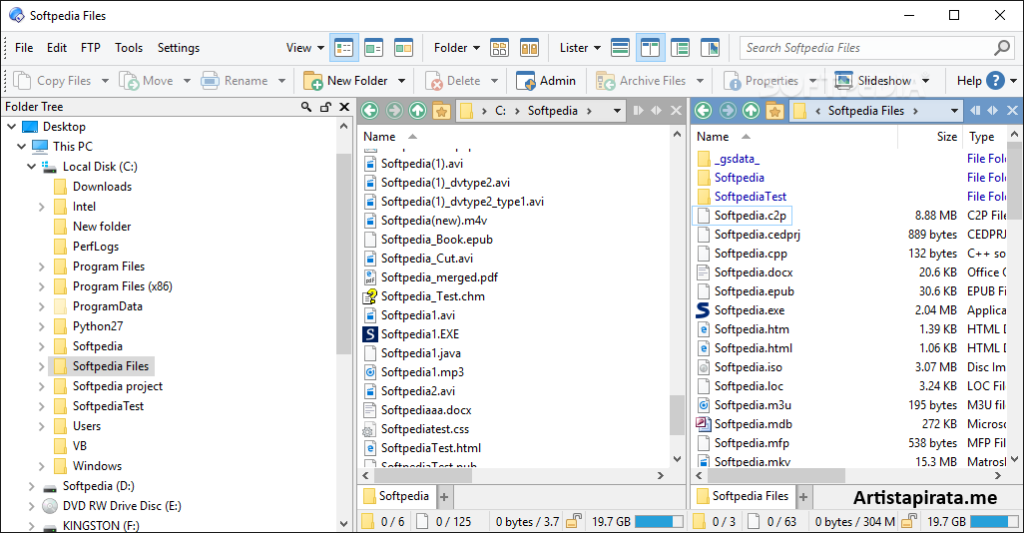Toggle the highlighted dual-pane Lister layout icon
The width and height of the screenshot is (1024, 533).
coord(650,48)
